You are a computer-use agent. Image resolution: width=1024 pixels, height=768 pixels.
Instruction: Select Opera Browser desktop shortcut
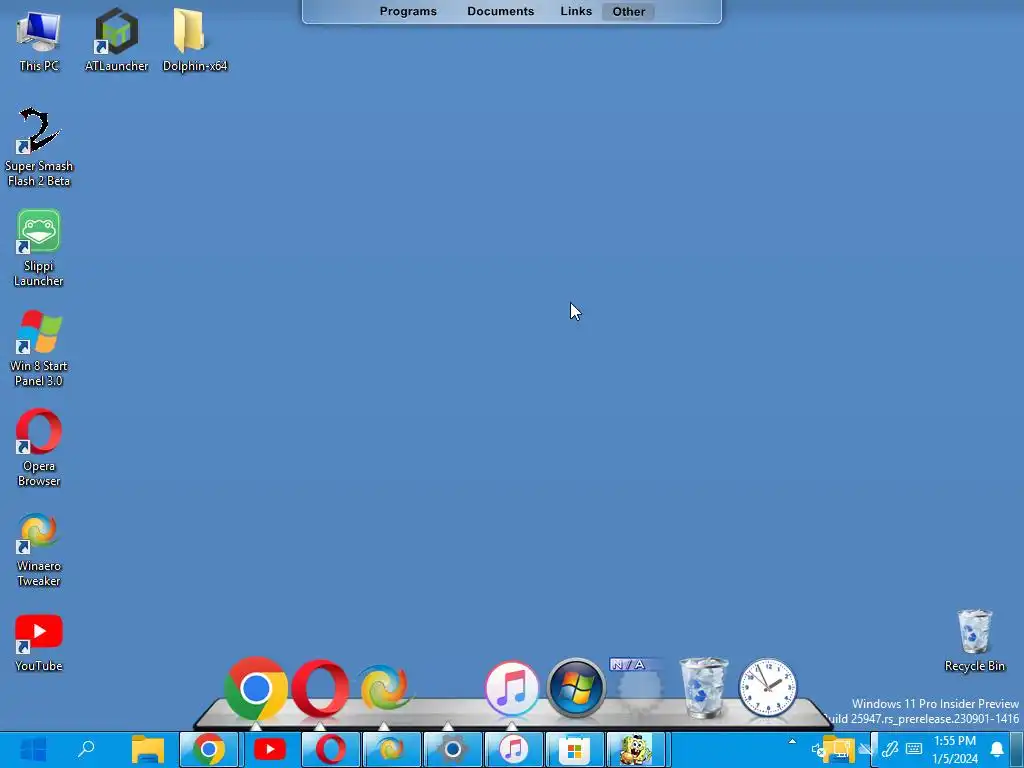point(39,448)
